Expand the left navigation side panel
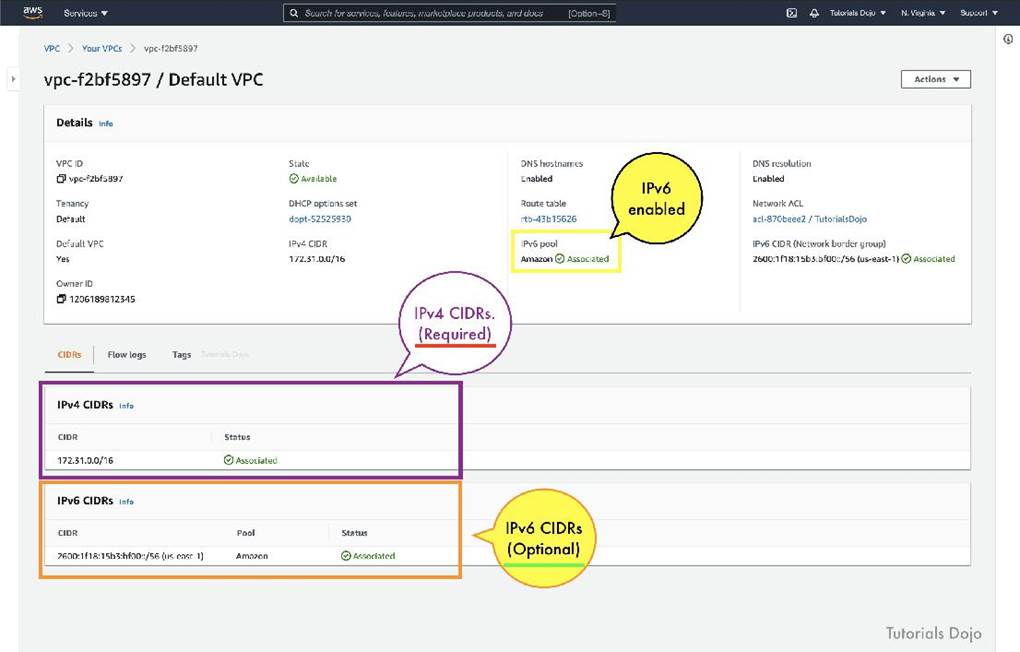 coord(12,79)
